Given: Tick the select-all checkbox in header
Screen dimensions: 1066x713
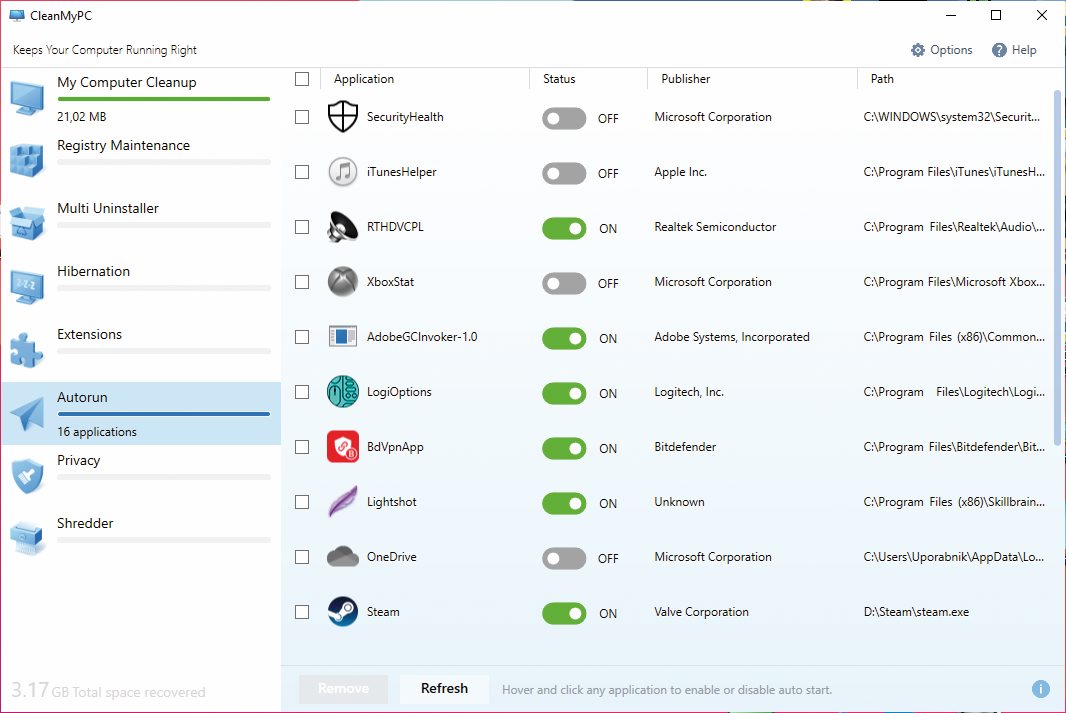Looking at the screenshot, I should click(302, 79).
